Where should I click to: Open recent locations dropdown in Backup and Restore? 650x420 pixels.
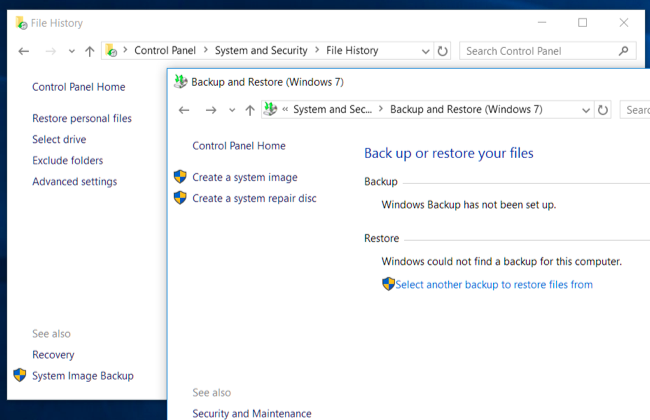(232, 110)
